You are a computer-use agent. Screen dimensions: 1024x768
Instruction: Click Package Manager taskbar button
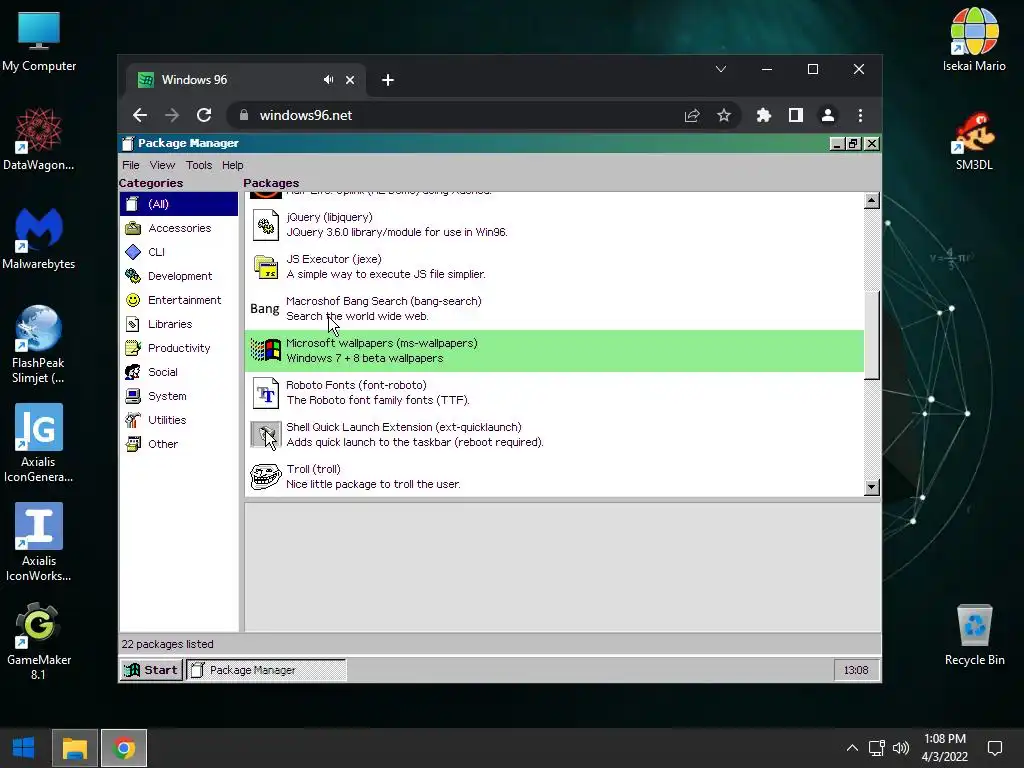[266, 670]
